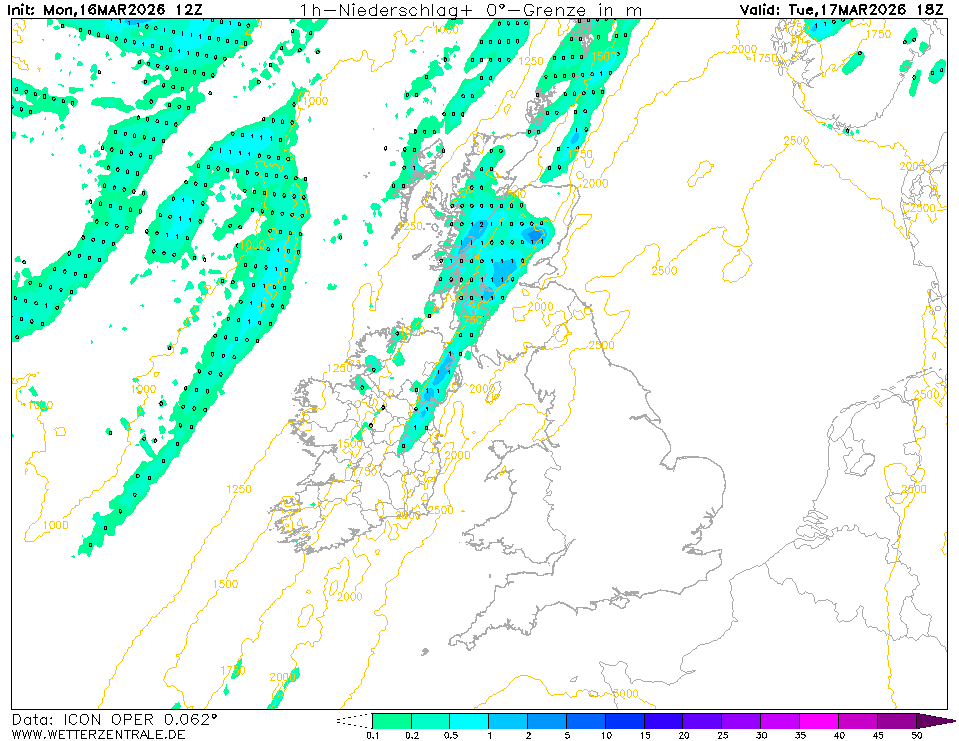Click the '1h-Niederschlag+ 0°-Grenze in m' title
This screenshot has height=741, width=959.
coord(470,10)
